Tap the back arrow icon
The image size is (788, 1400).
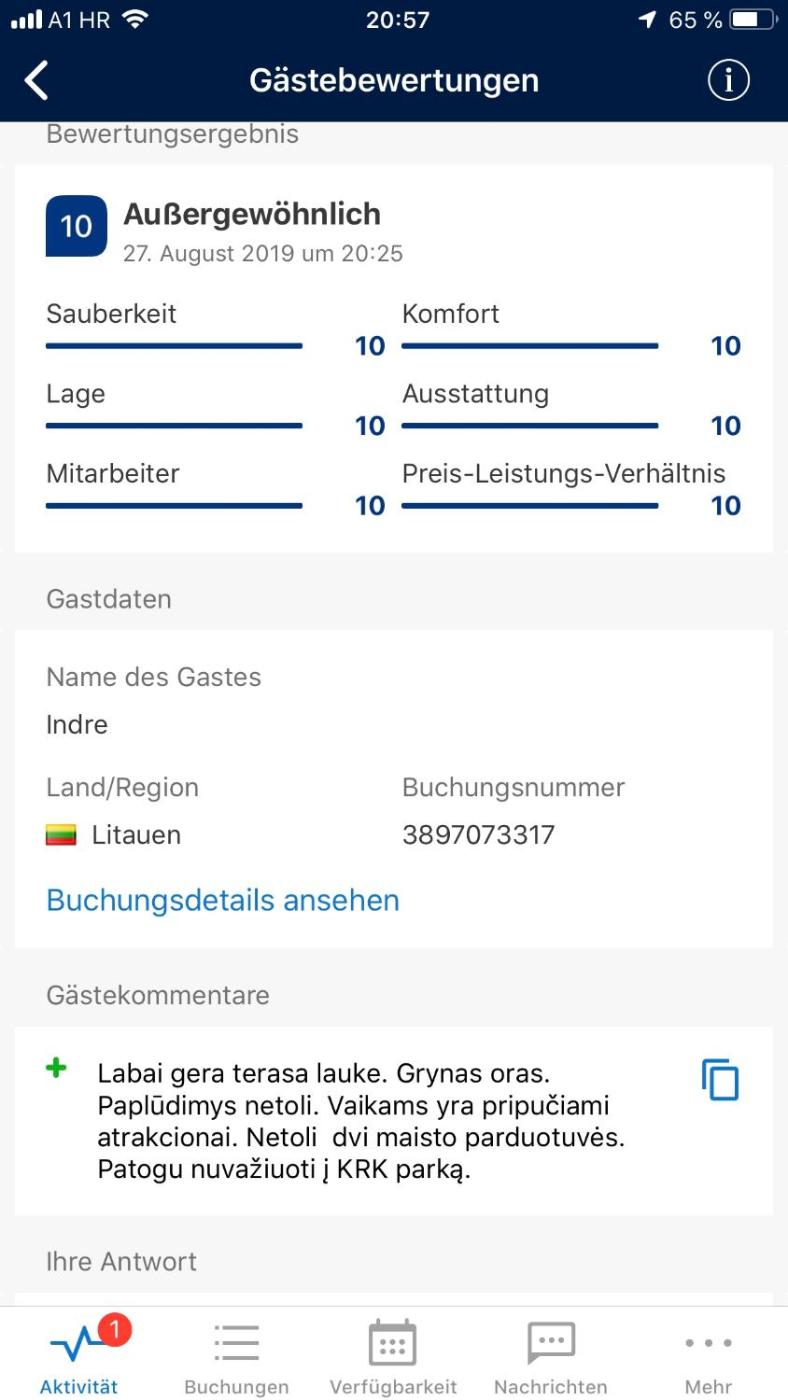[37, 81]
